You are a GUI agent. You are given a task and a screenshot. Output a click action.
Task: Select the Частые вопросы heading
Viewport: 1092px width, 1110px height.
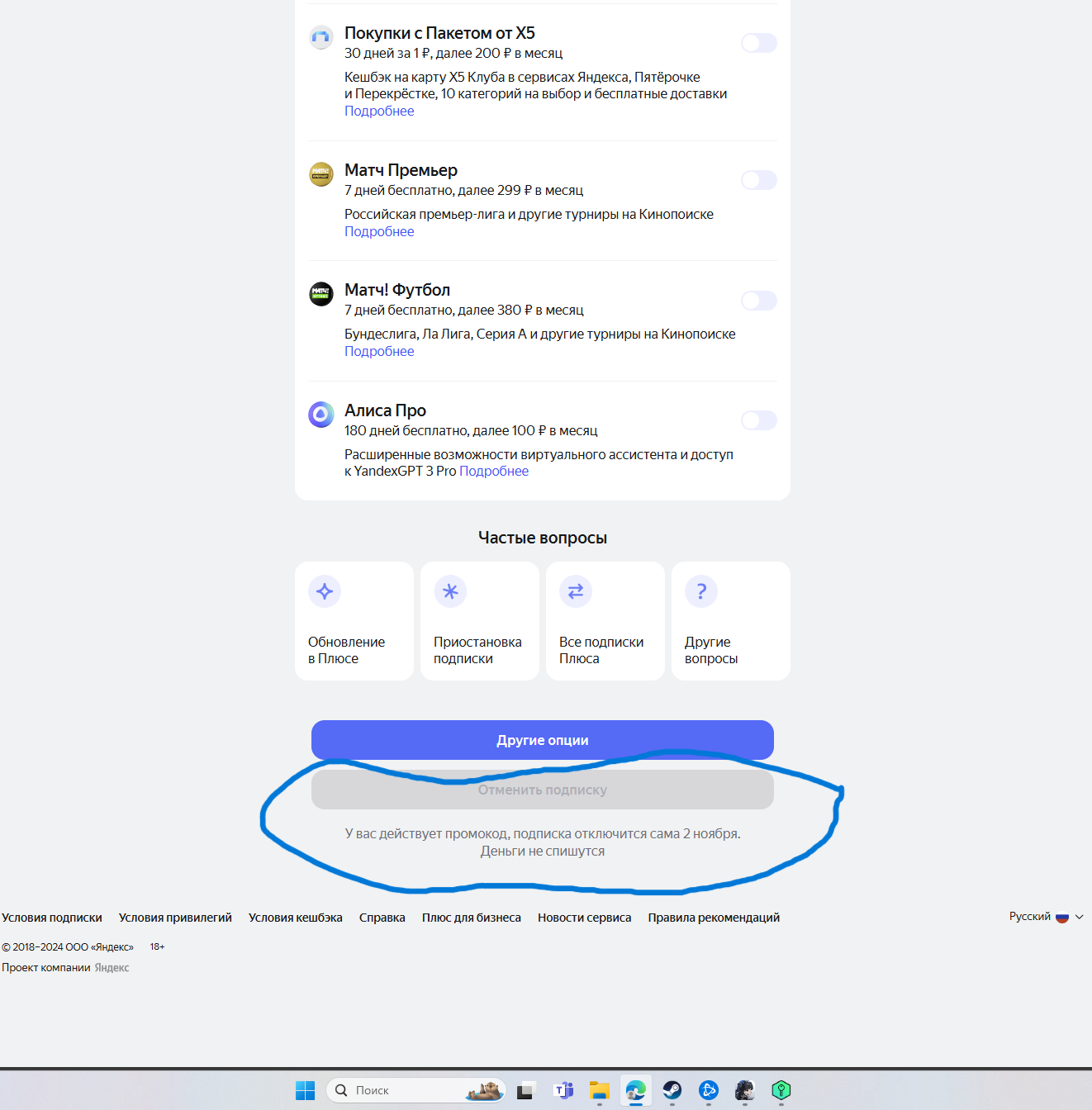543,538
